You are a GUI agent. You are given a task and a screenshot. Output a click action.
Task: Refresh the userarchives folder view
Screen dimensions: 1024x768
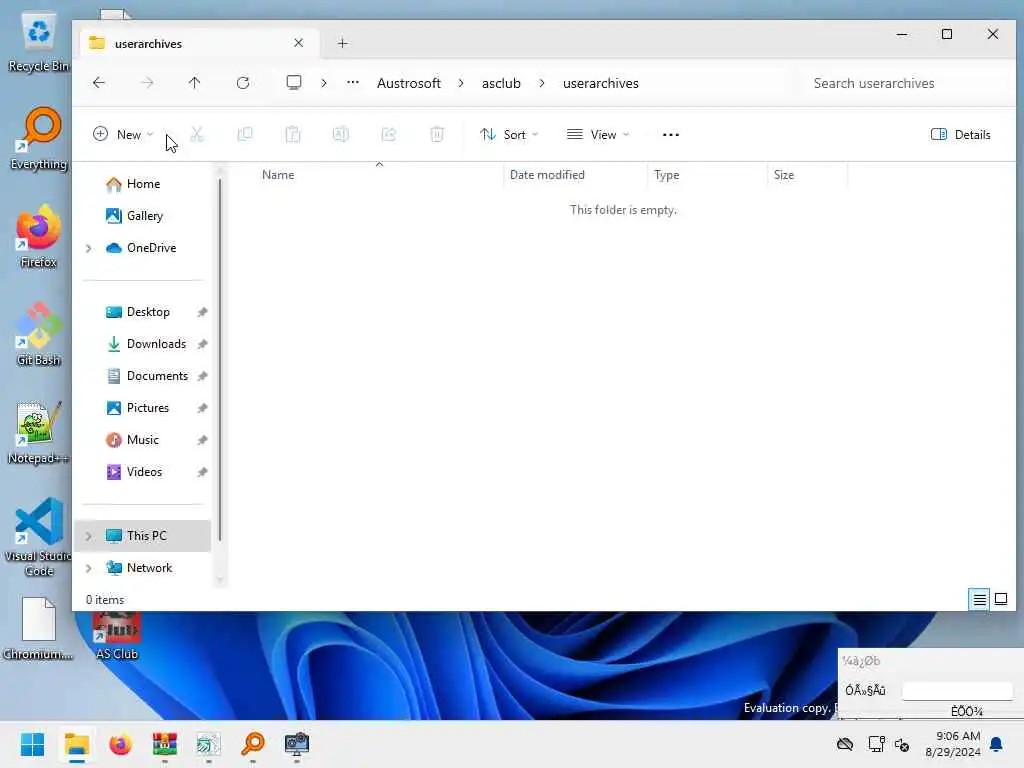click(243, 83)
